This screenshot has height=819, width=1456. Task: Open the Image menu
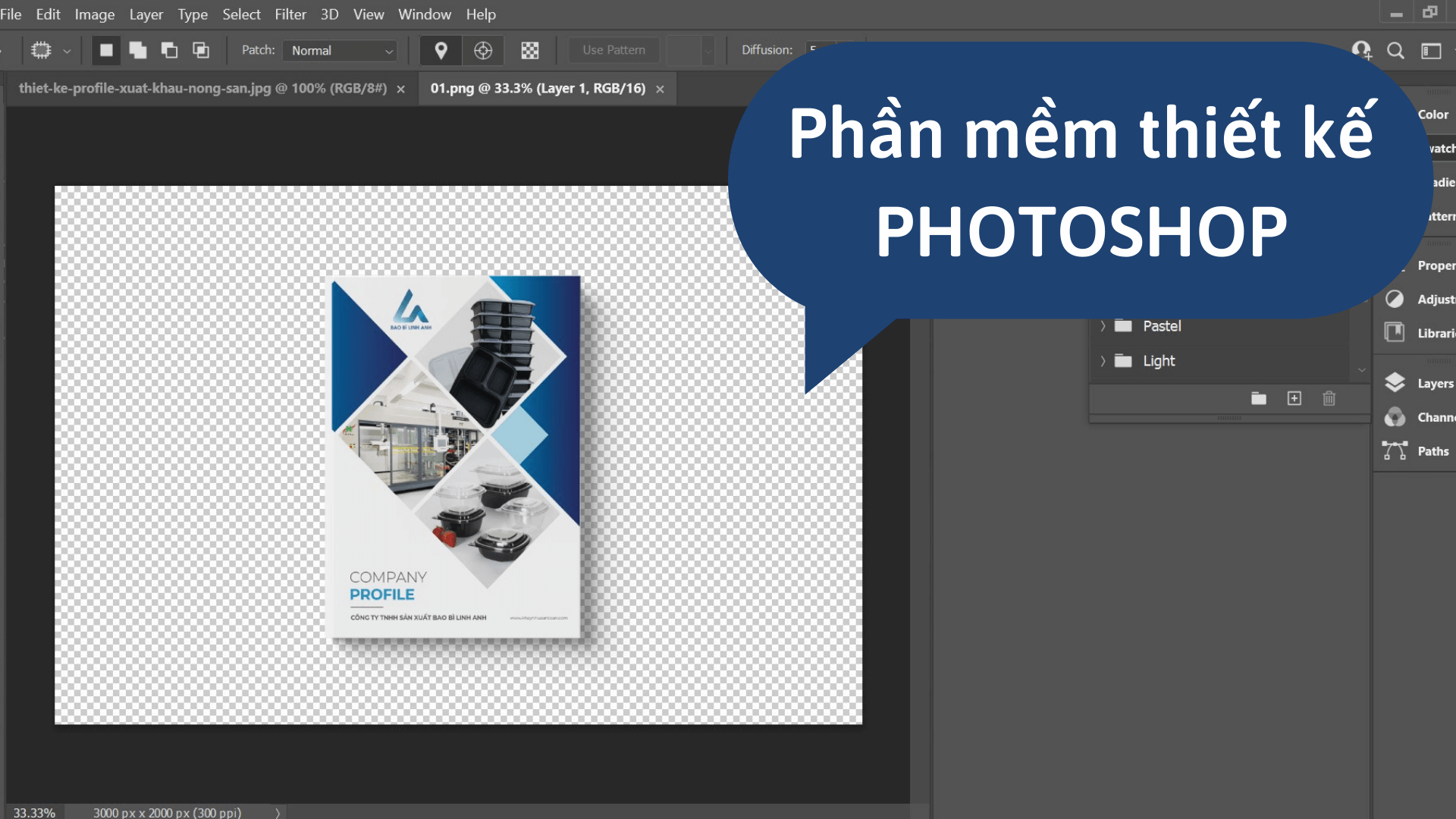point(95,14)
